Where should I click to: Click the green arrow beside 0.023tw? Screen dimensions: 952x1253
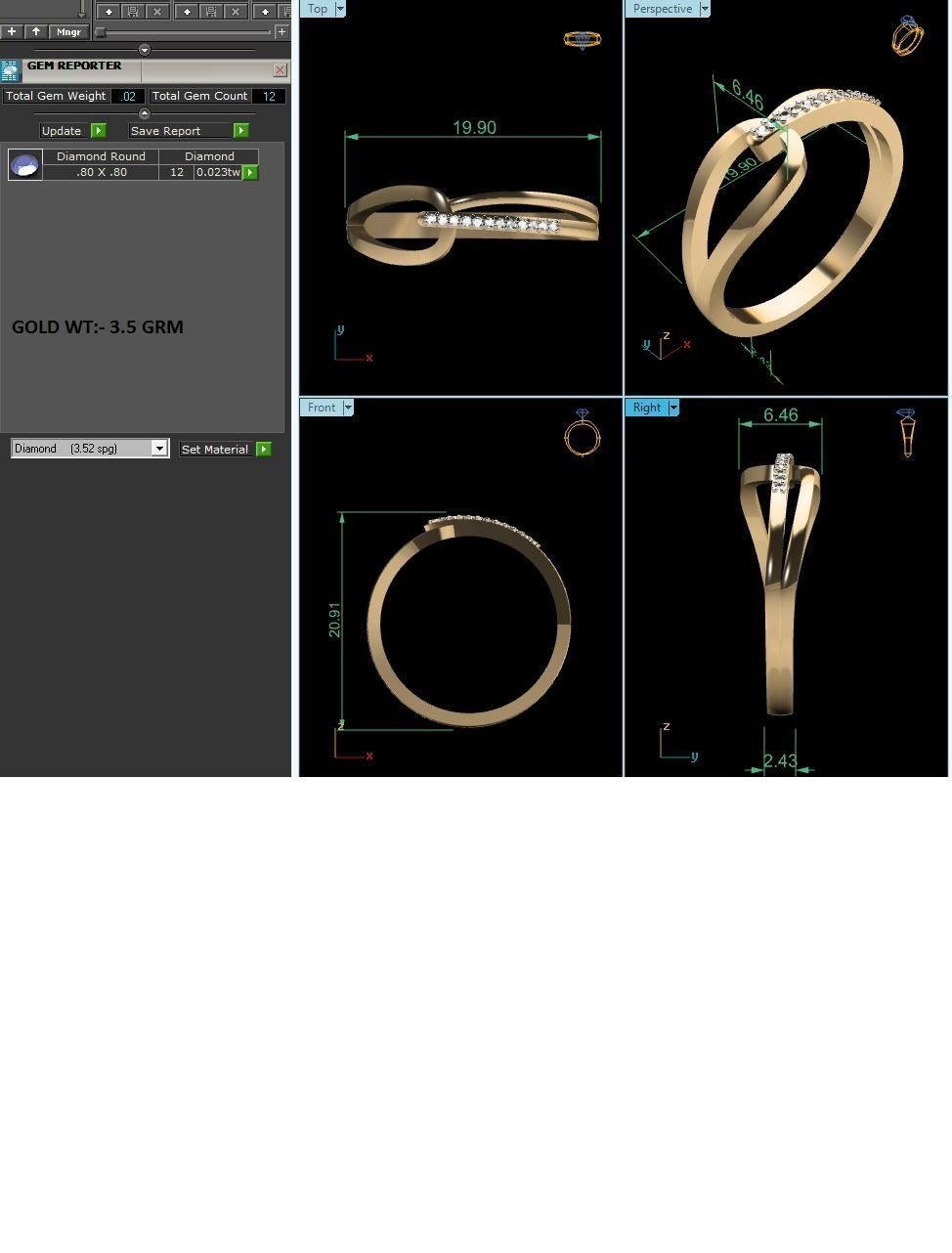pyautogui.click(x=250, y=172)
